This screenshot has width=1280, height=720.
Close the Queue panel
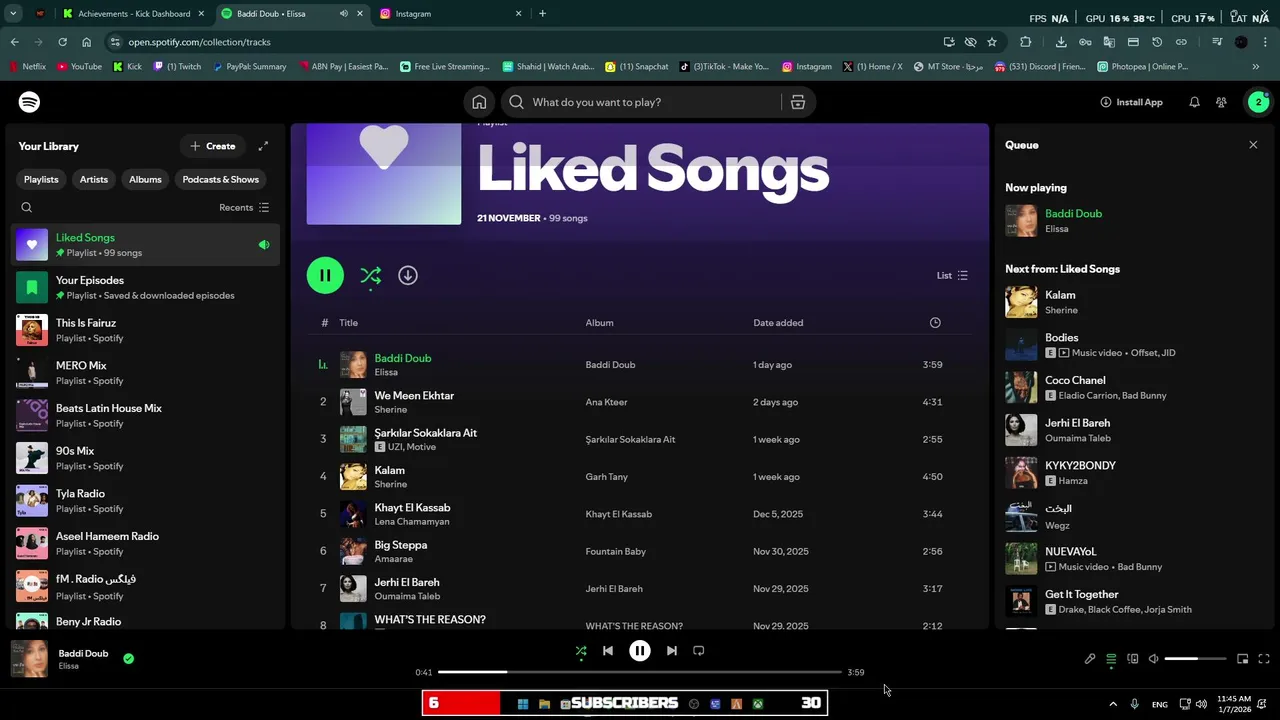tap(1253, 145)
